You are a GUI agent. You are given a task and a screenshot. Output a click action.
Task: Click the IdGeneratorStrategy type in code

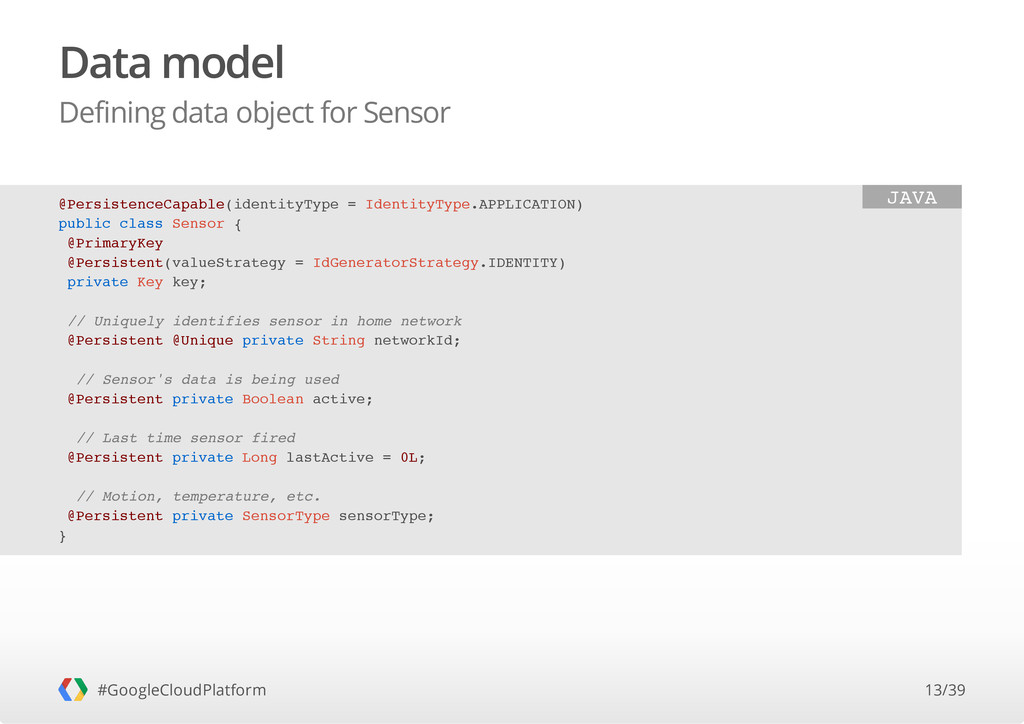396,262
